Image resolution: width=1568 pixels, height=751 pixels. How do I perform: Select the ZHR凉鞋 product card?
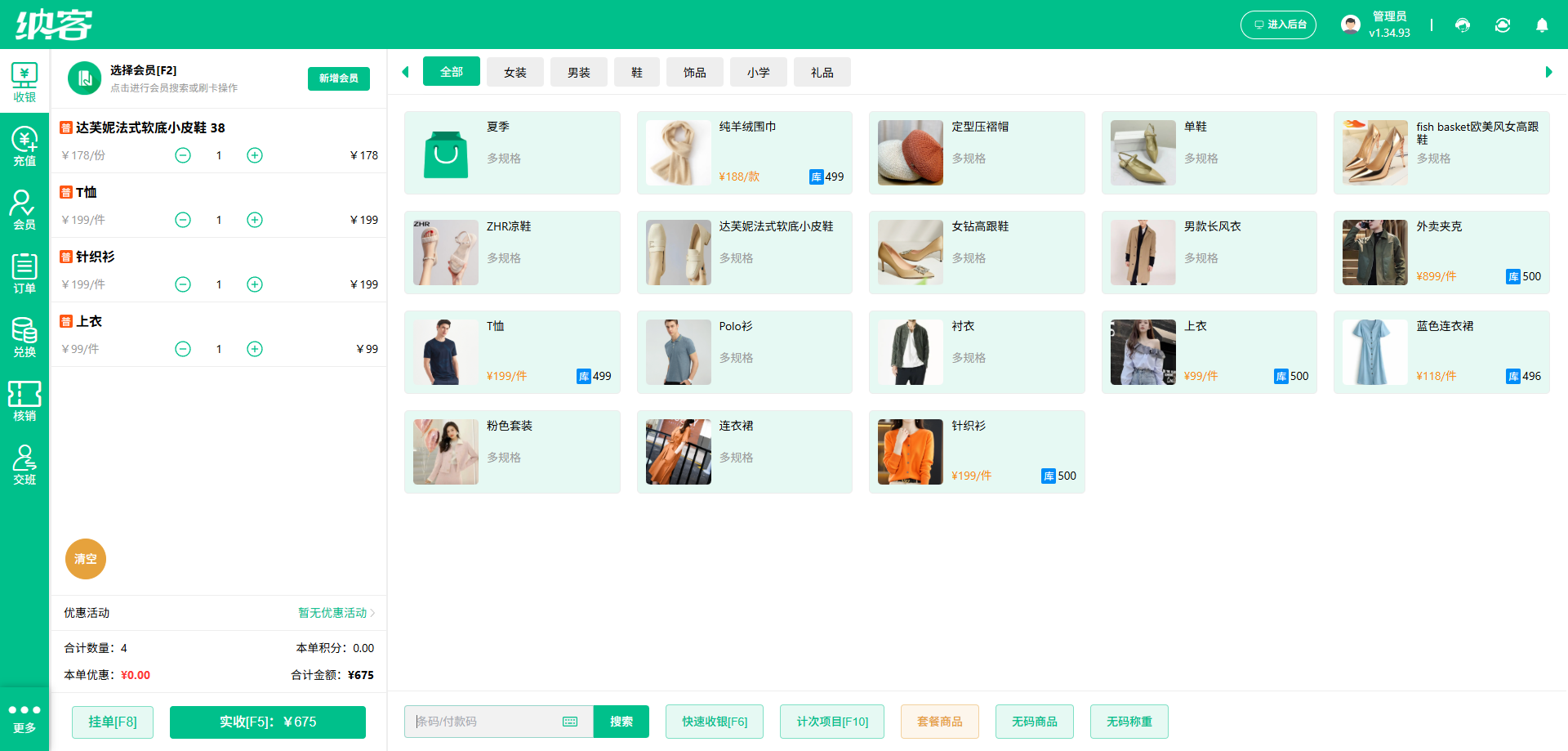point(512,253)
